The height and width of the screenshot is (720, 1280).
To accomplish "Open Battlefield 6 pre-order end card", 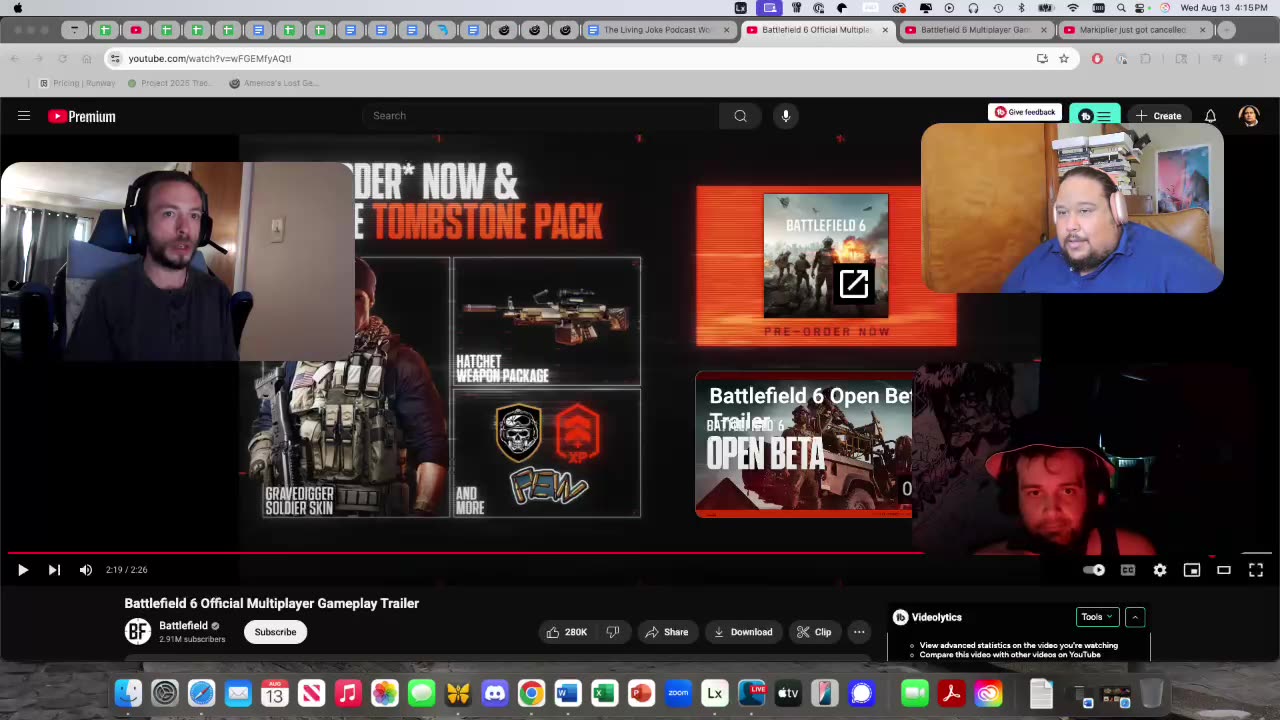I will [x=826, y=266].
